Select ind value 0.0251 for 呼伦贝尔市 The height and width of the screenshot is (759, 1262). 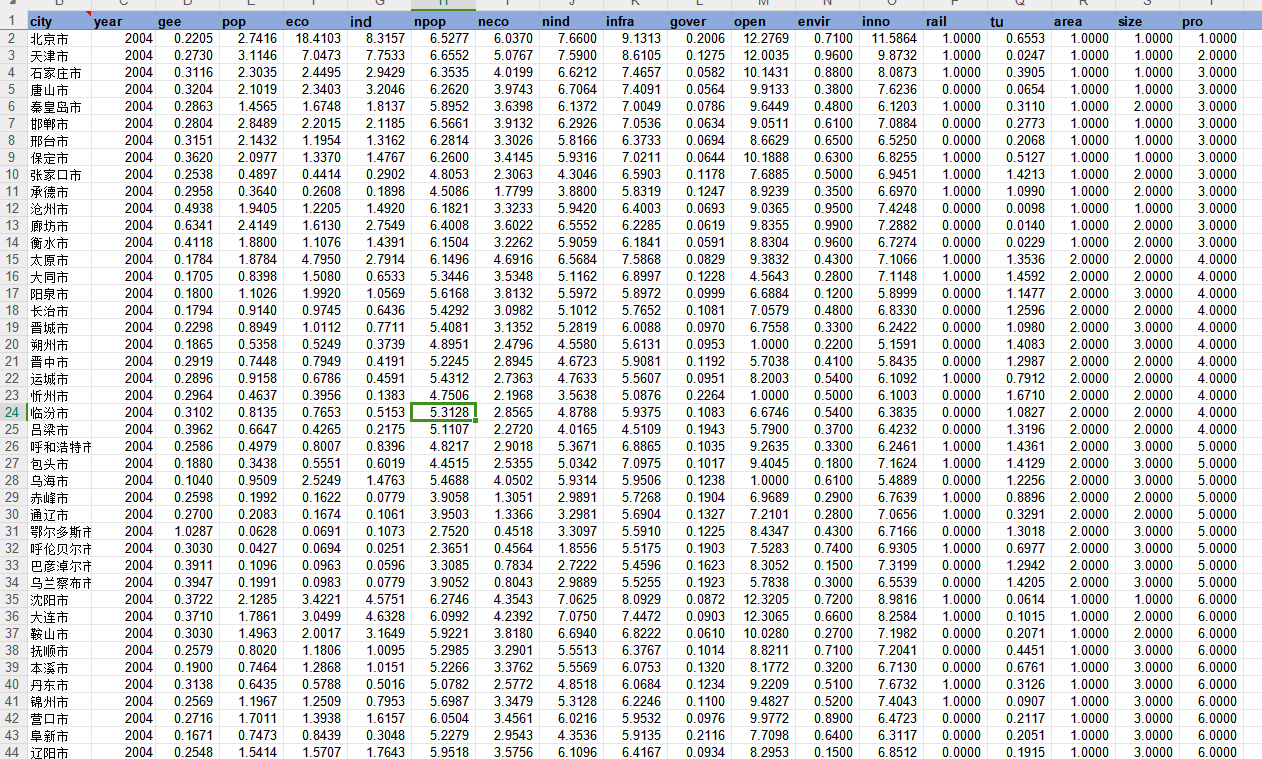379,548
